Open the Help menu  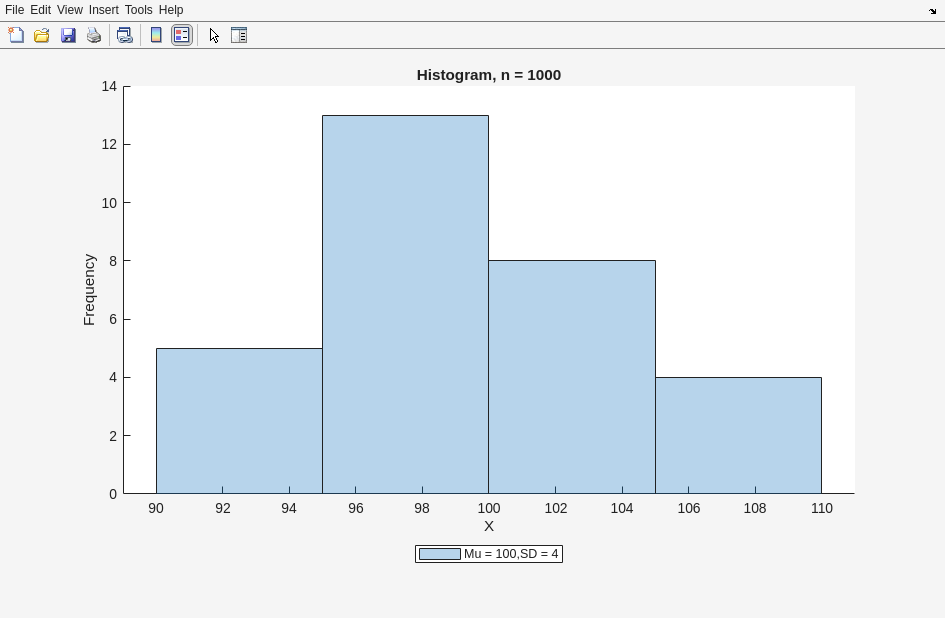171,10
